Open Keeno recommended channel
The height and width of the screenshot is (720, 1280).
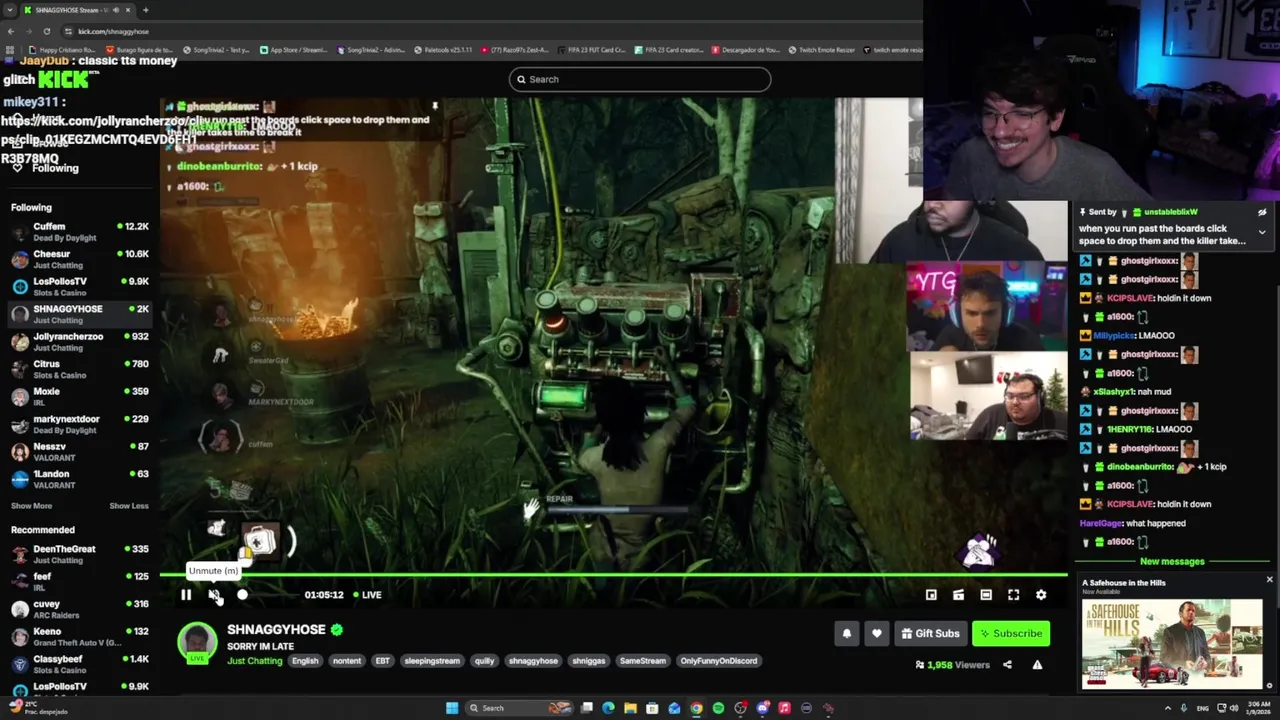coord(80,637)
